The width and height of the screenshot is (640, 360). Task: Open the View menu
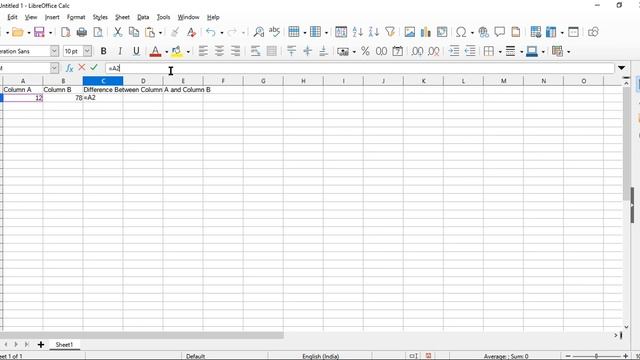coord(31,17)
